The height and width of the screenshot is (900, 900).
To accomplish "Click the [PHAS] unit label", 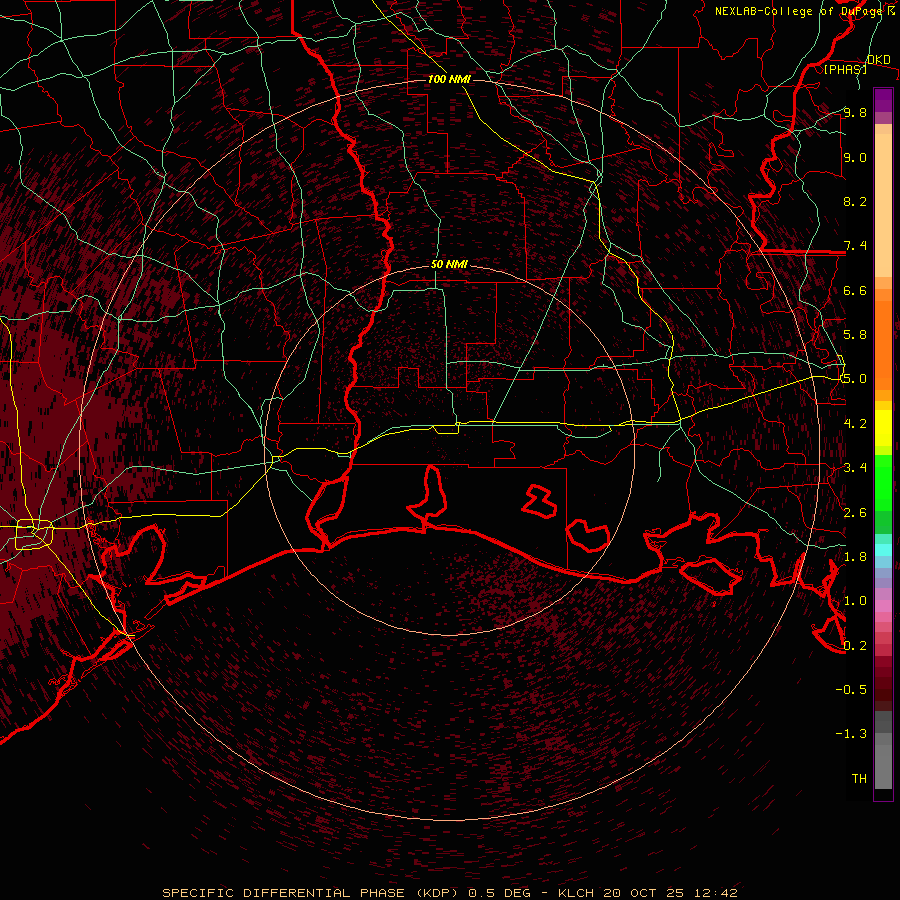I will pyautogui.click(x=845, y=69).
